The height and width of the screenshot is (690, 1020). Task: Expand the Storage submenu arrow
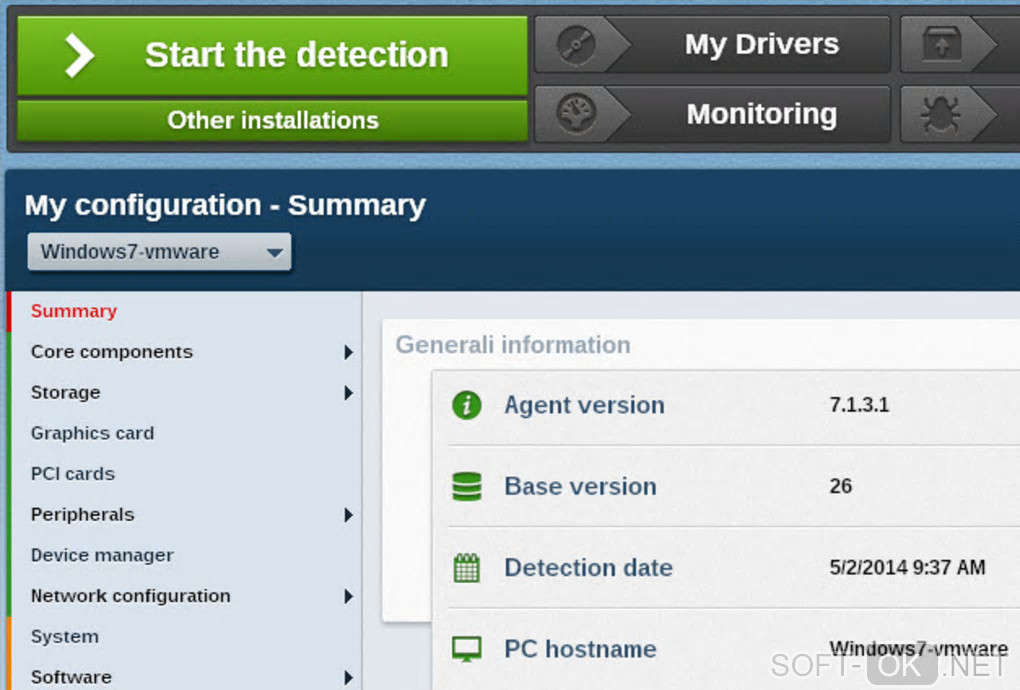pyautogui.click(x=348, y=393)
